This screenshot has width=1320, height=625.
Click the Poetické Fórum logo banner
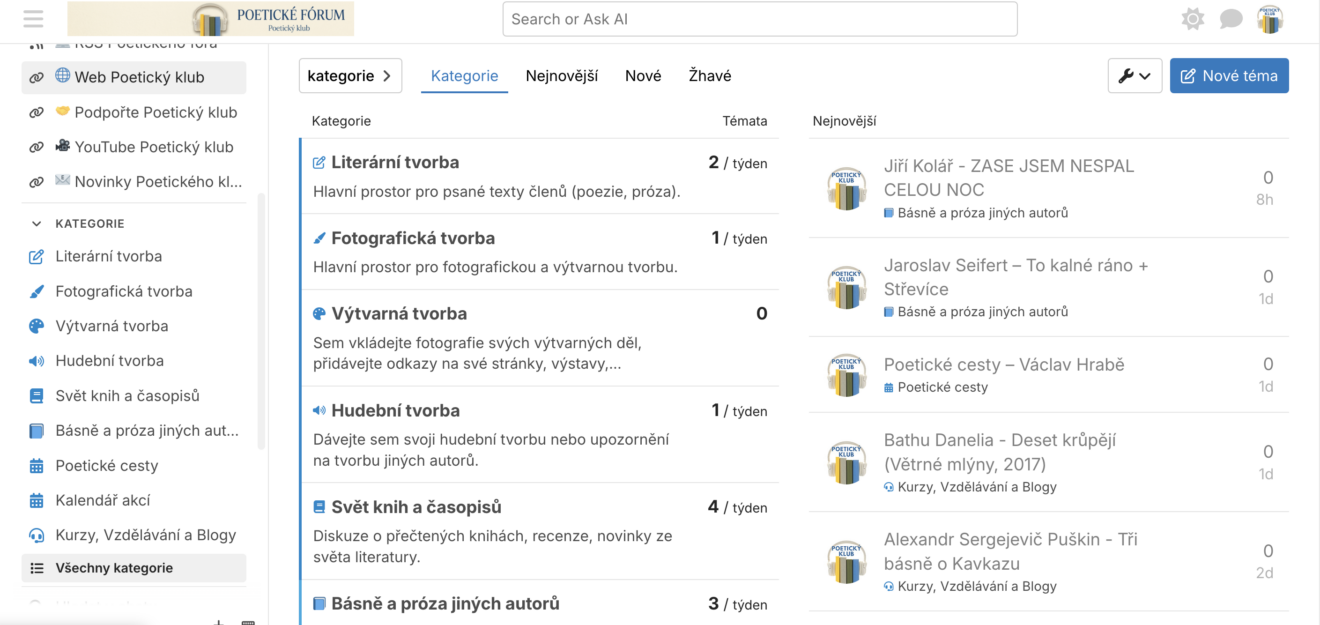click(211, 19)
